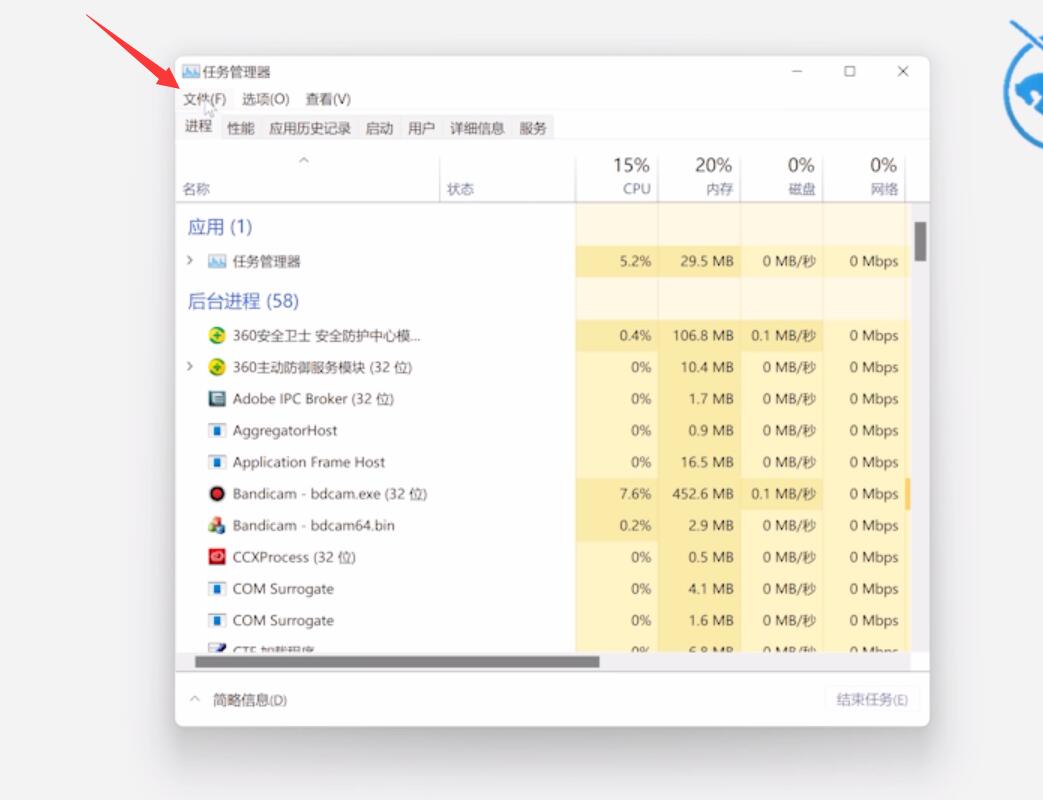Viewport: 1043px width, 800px height.
Task: Switch to the 进程 tab
Action: [198, 126]
